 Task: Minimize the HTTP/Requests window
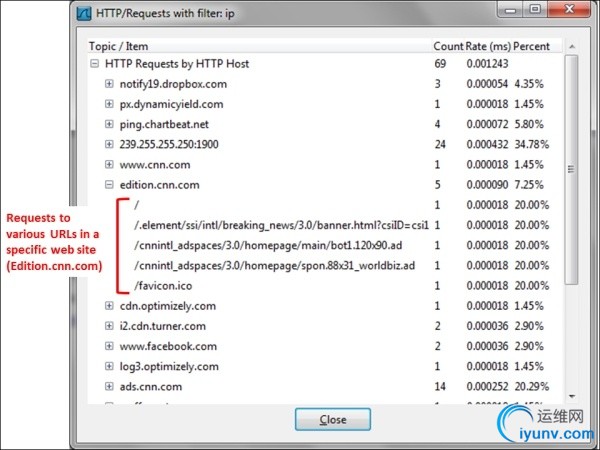coord(510,9)
